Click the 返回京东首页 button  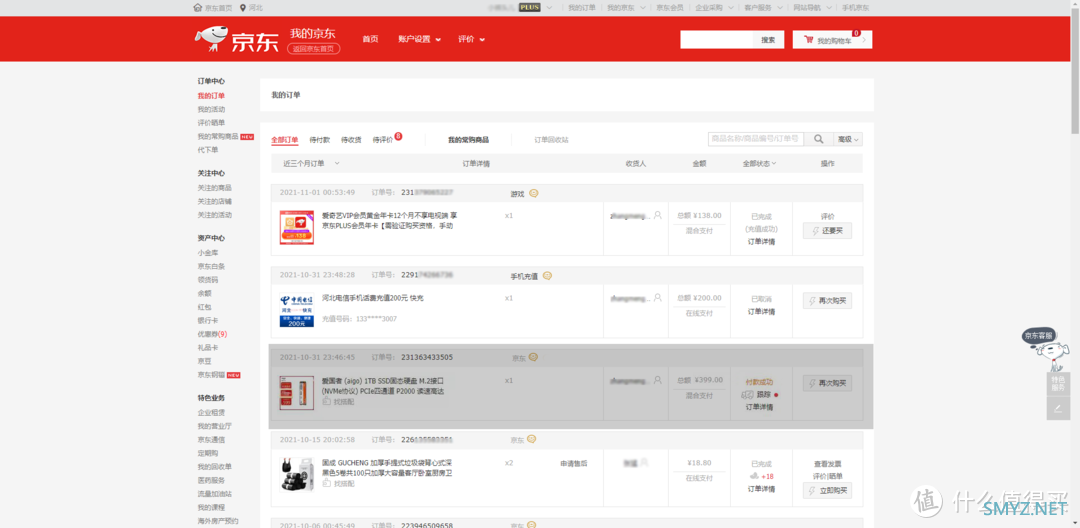pyautogui.click(x=313, y=49)
